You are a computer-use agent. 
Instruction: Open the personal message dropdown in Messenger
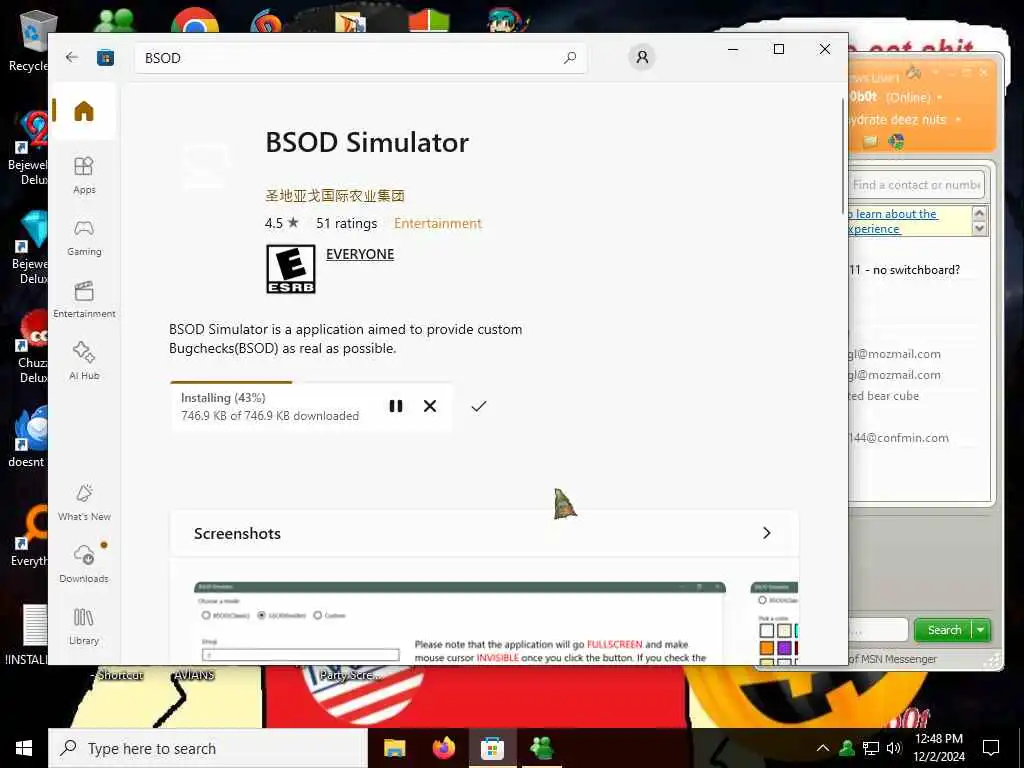(958, 120)
